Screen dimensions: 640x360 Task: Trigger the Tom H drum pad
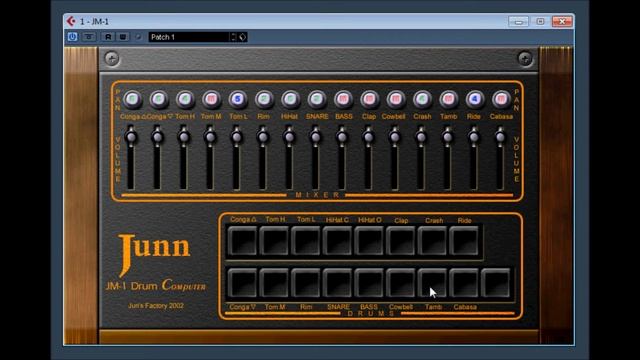coord(274,241)
